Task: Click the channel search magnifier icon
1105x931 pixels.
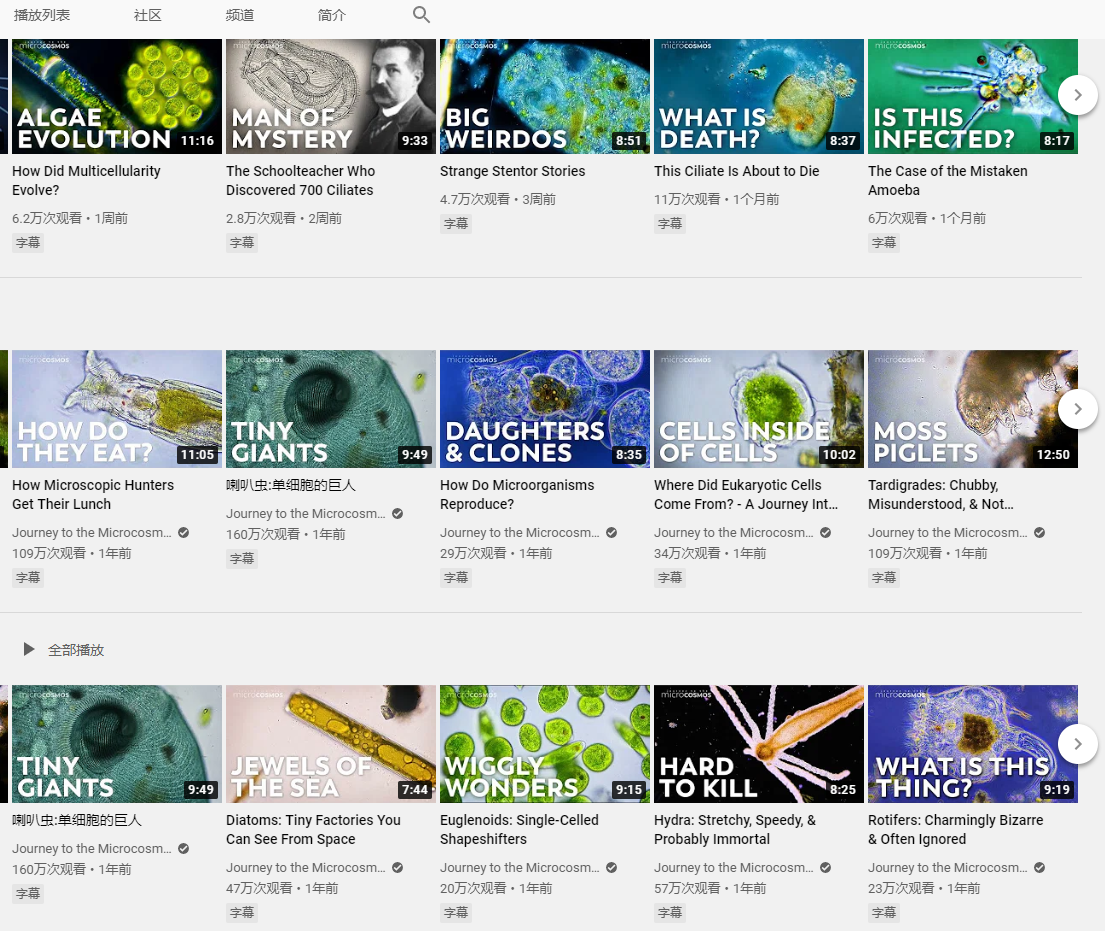Action: tap(421, 15)
